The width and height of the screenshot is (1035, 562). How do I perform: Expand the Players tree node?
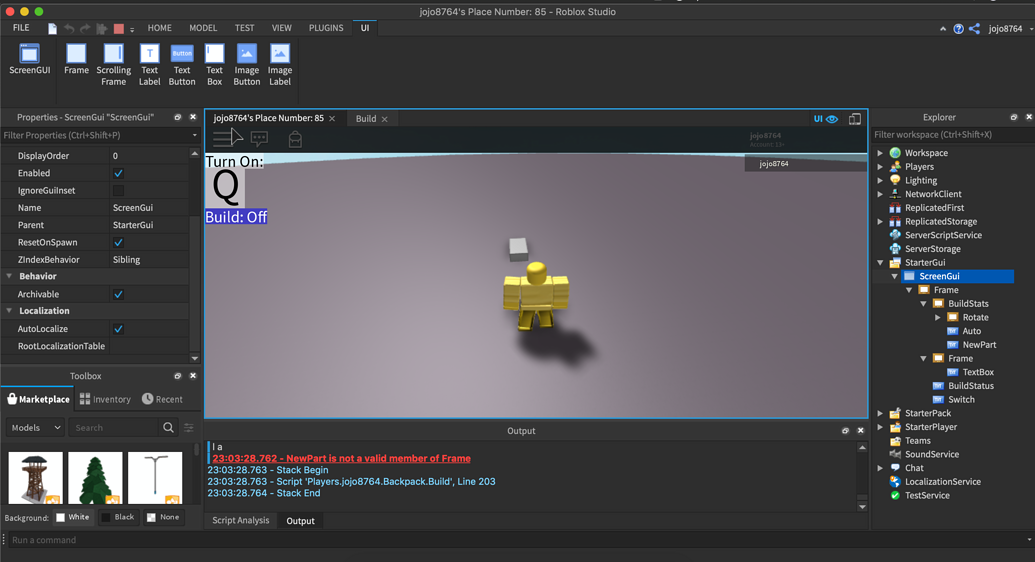[x=880, y=166]
